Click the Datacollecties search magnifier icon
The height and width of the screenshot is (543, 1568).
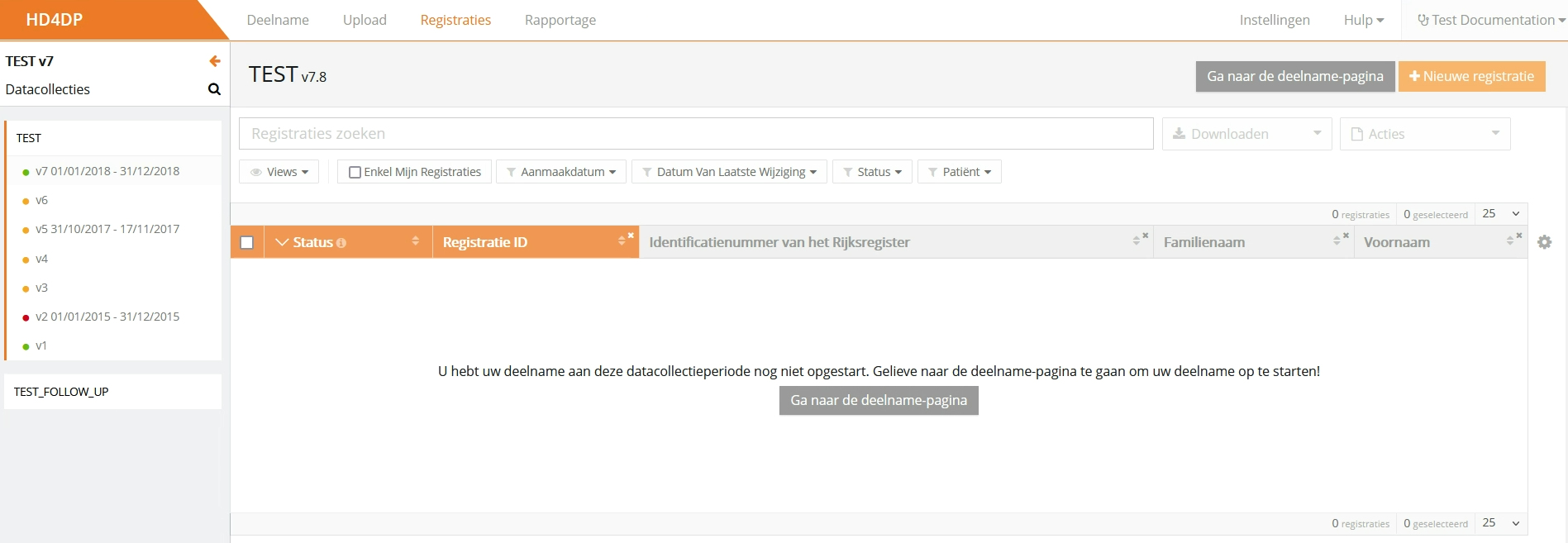[214, 89]
